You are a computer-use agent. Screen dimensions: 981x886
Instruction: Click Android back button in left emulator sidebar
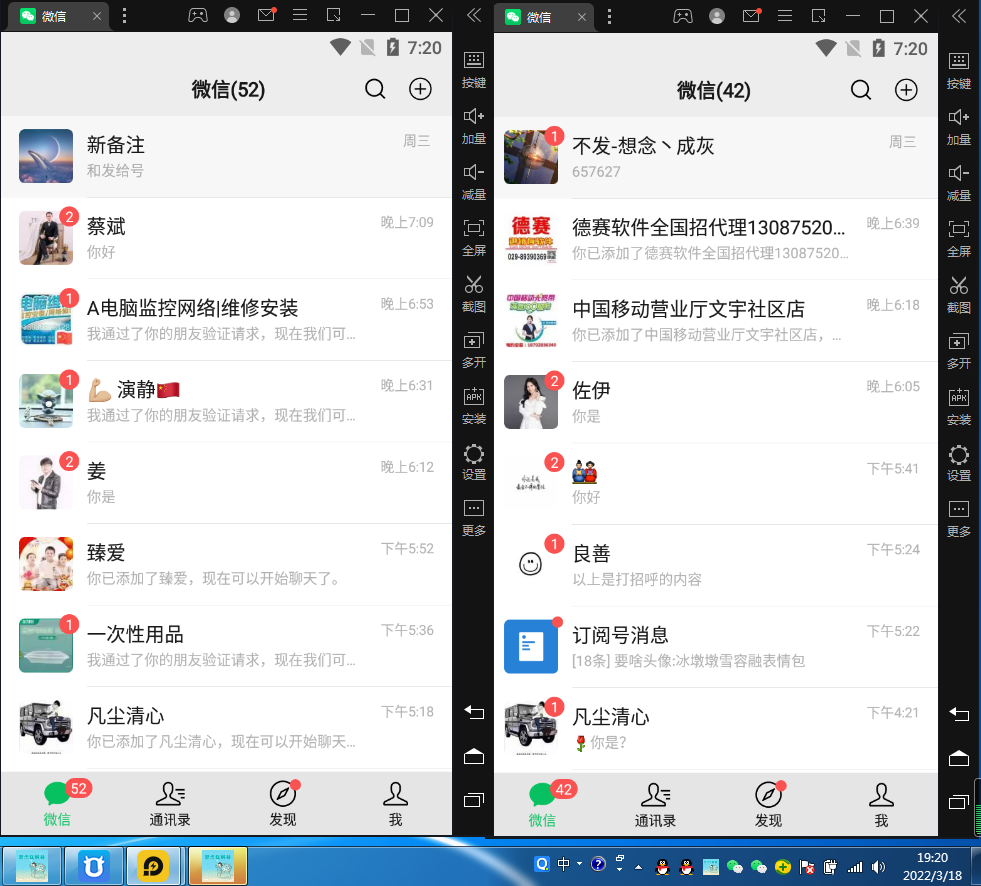click(474, 712)
